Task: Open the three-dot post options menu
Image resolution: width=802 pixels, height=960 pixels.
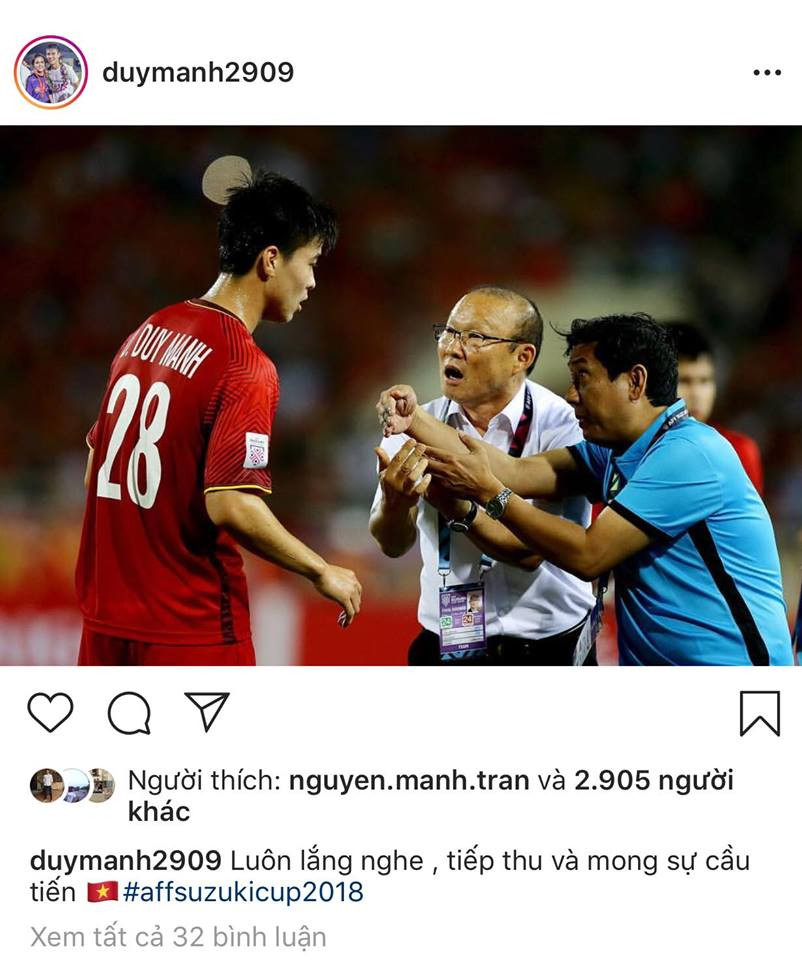Action: click(x=767, y=73)
